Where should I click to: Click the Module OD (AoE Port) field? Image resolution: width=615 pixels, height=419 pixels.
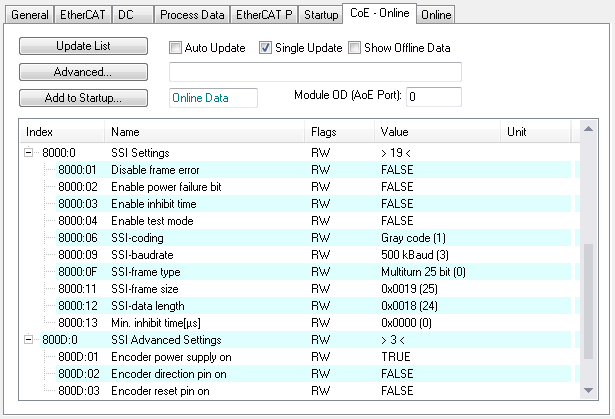click(x=434, y=97)
